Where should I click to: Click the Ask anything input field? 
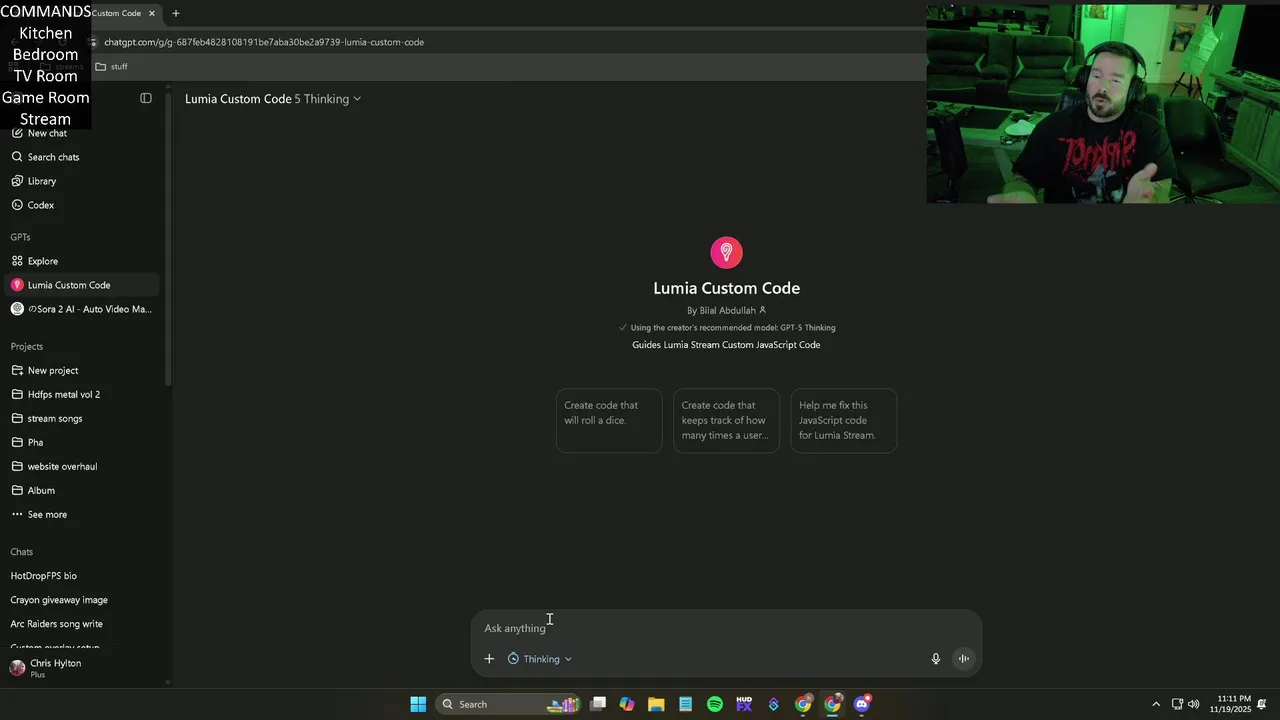[x=726, y=628]
